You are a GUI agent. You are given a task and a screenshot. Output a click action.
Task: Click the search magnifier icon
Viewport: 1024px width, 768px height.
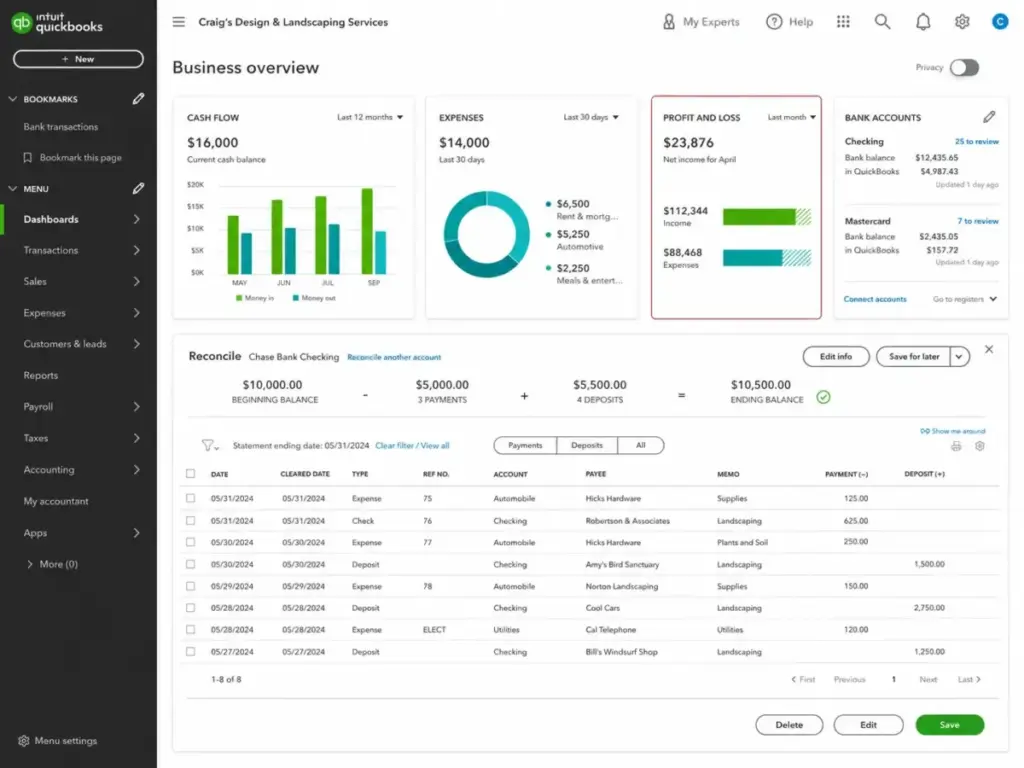(x=882, y=22)
